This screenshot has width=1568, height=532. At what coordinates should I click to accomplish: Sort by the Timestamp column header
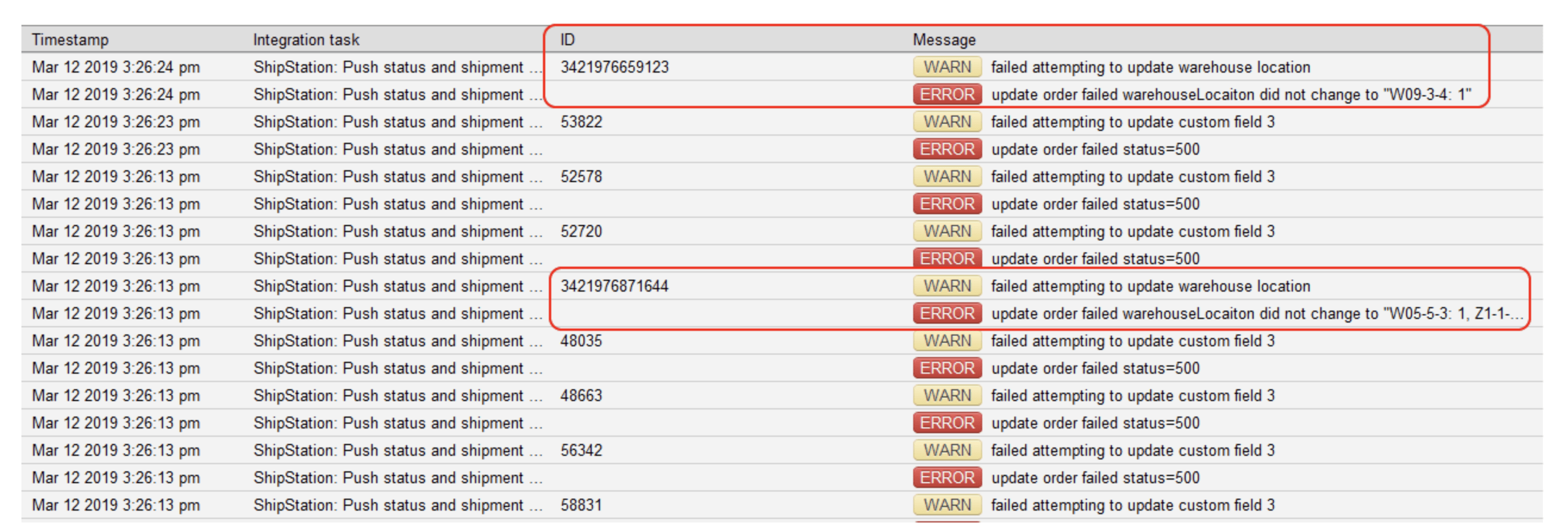point(70,40)
